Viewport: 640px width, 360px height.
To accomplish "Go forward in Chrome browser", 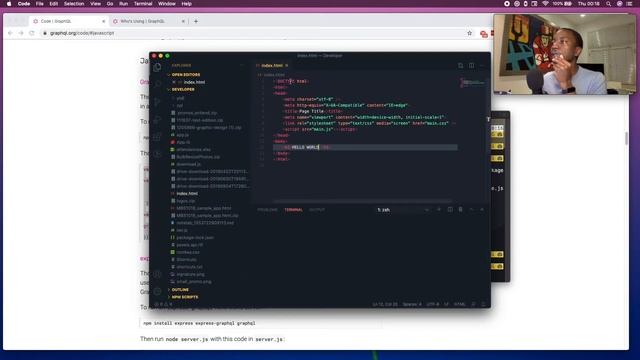I will 21,33.
